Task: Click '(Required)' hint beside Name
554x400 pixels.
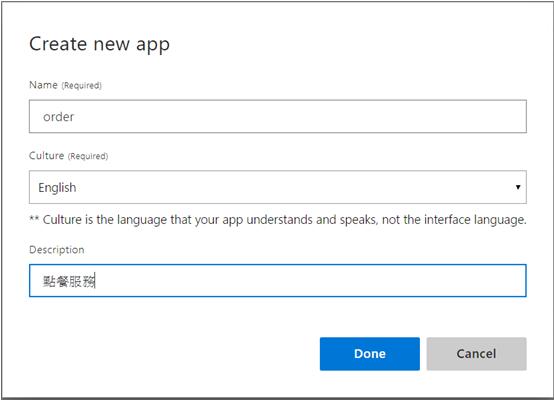Action: pos(82,86)
